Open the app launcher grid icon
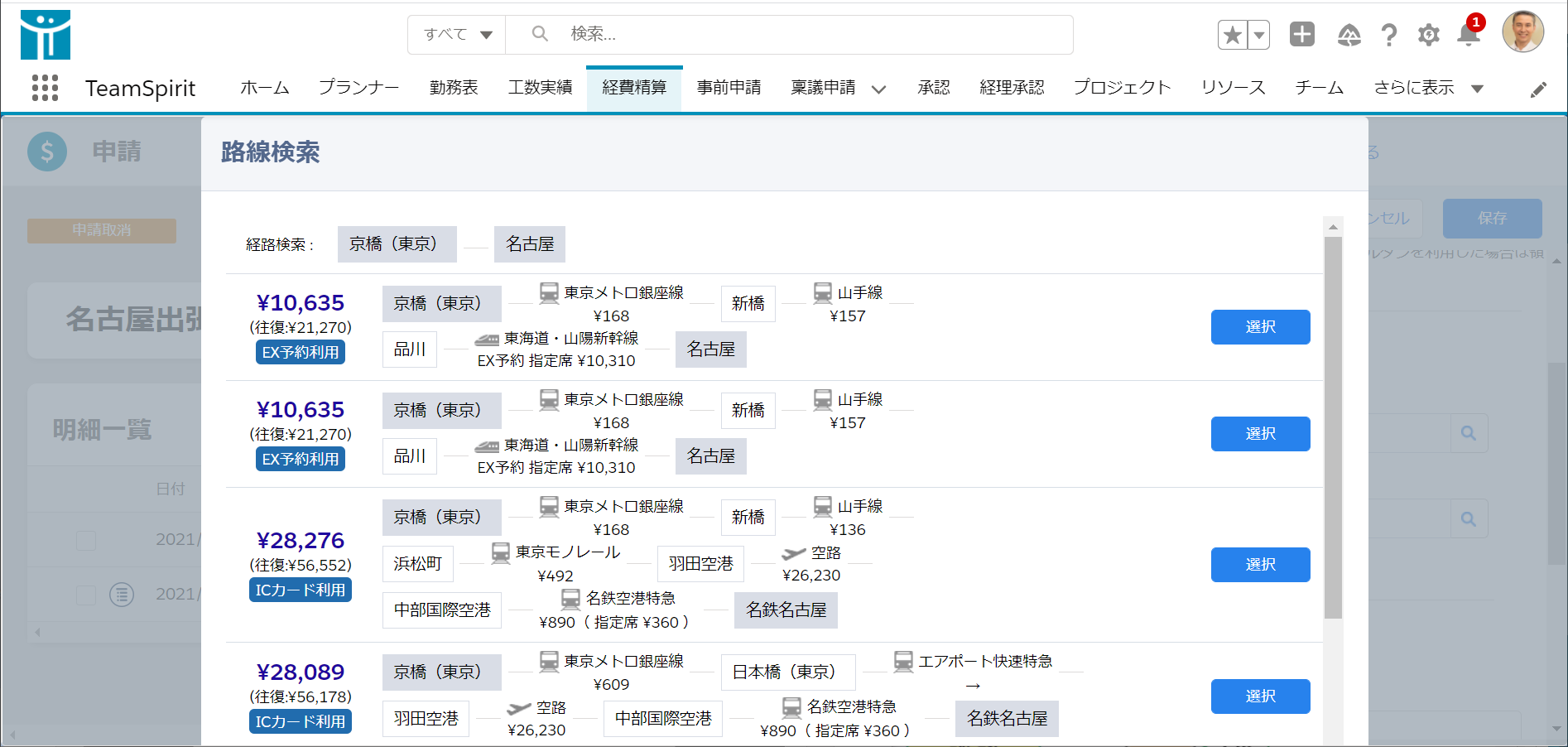The height and width of the screenshot is (747, 1568). tap(45, 88)
